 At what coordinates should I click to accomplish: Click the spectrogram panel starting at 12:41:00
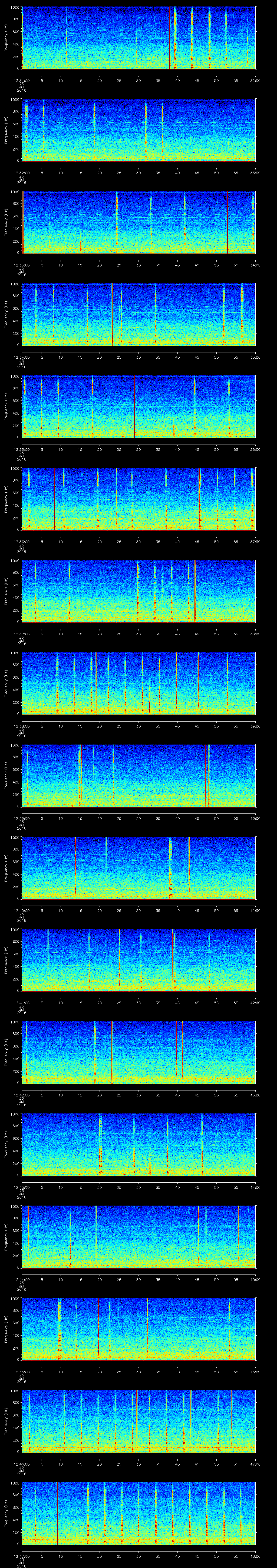point(139,960)
